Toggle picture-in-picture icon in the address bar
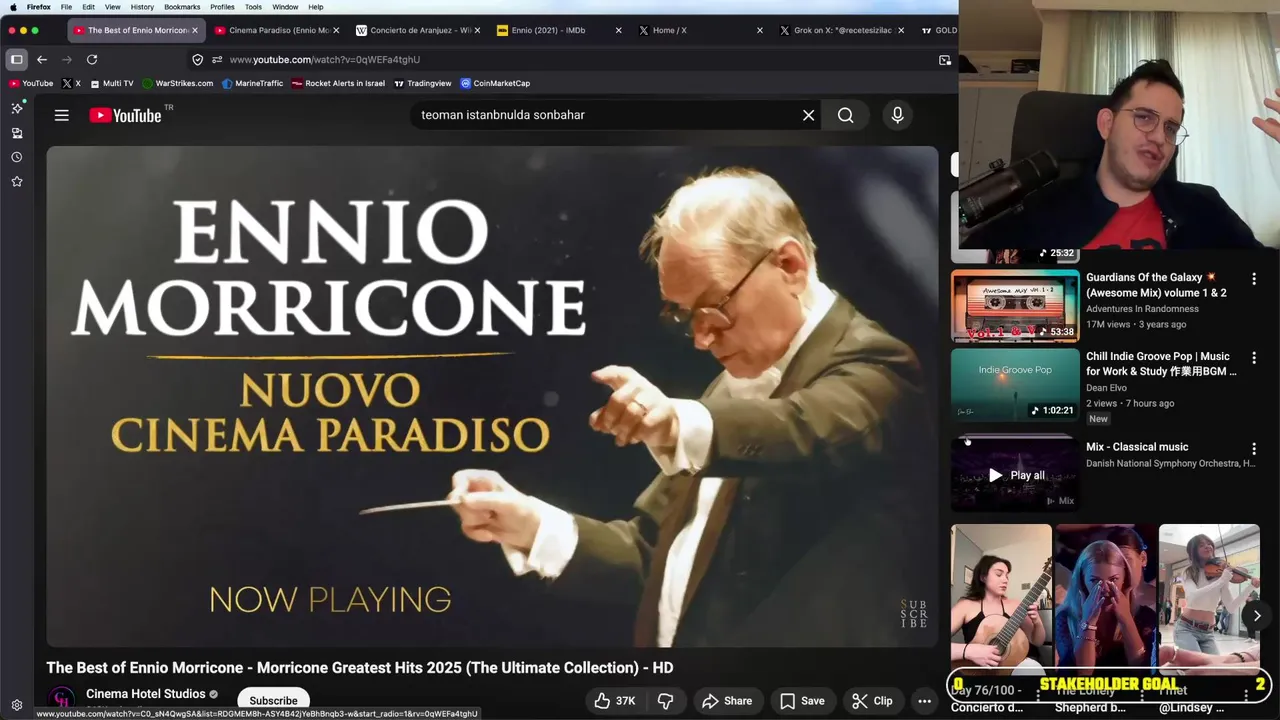The width and height of the screenshot is (1280, 720). pyautogui.click(x=945, y=60)
